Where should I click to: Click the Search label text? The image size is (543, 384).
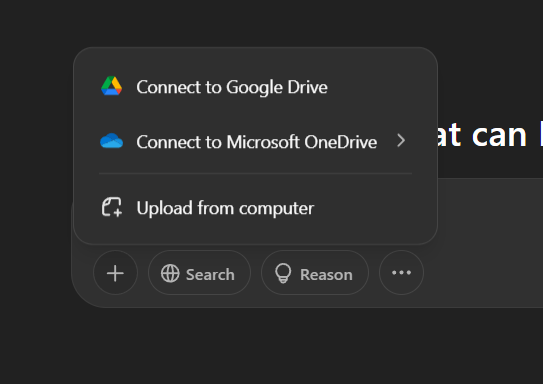(210, 275)
